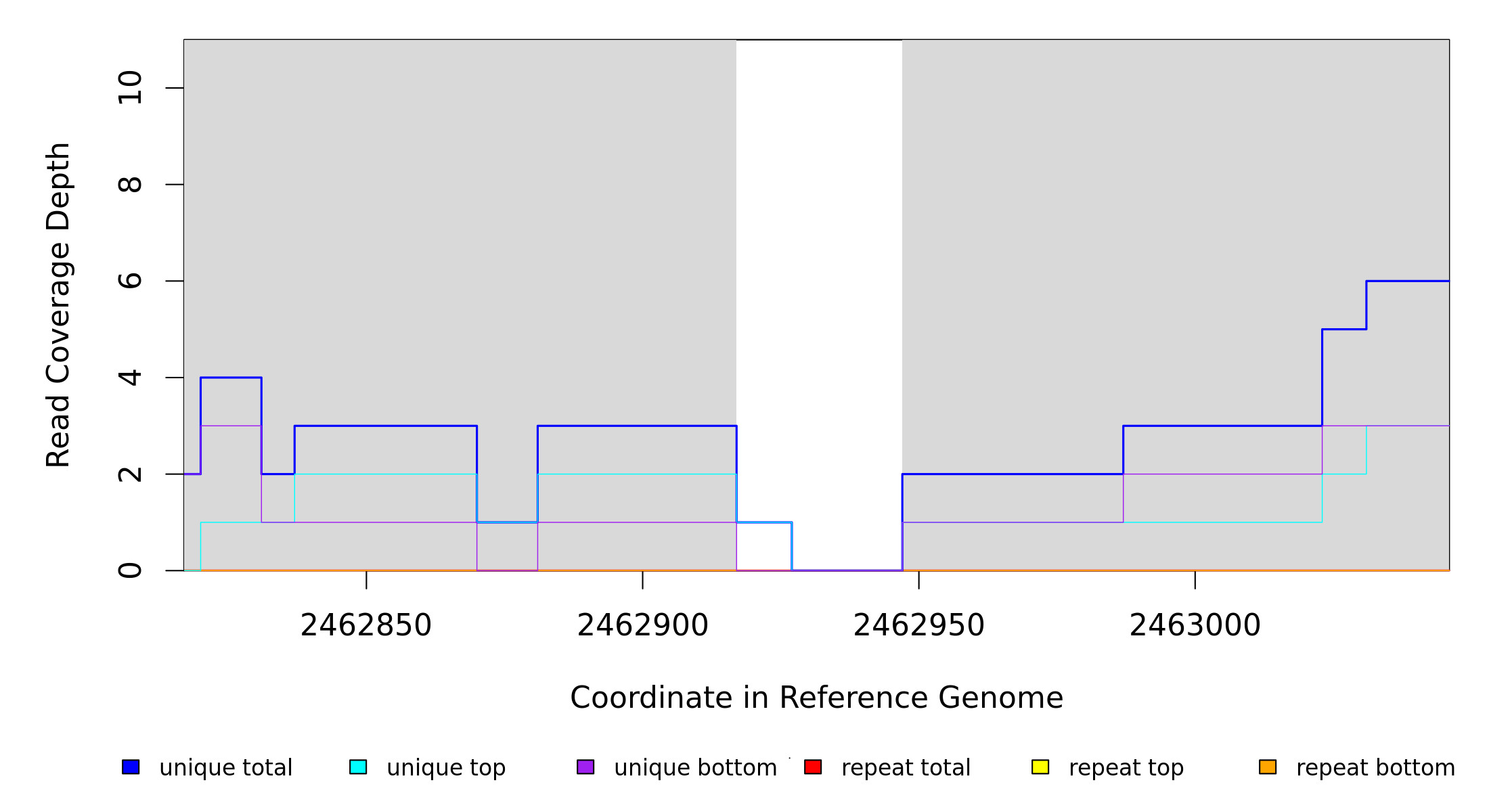Click the red repeat total legend swatch
This screenshot has height=812, width=1489.
[813, 767]
